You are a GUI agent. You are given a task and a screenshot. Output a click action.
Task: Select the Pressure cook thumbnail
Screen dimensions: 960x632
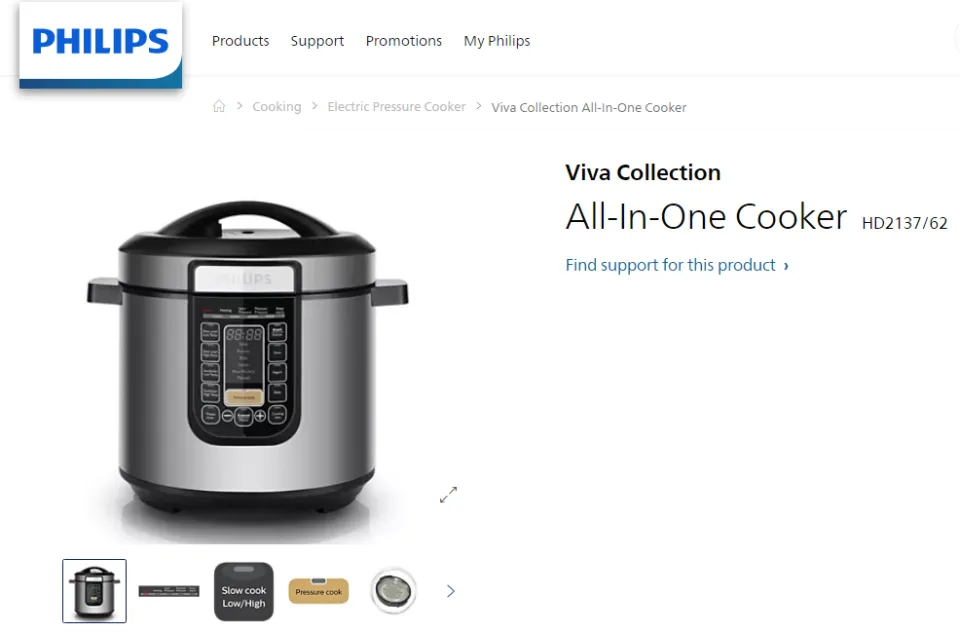tap(318, 591)
